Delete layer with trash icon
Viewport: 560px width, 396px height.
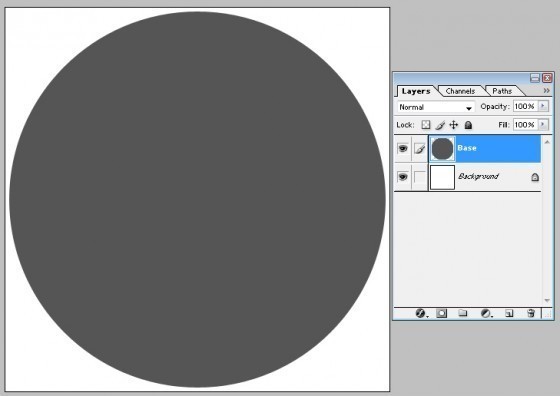(531, 314)
